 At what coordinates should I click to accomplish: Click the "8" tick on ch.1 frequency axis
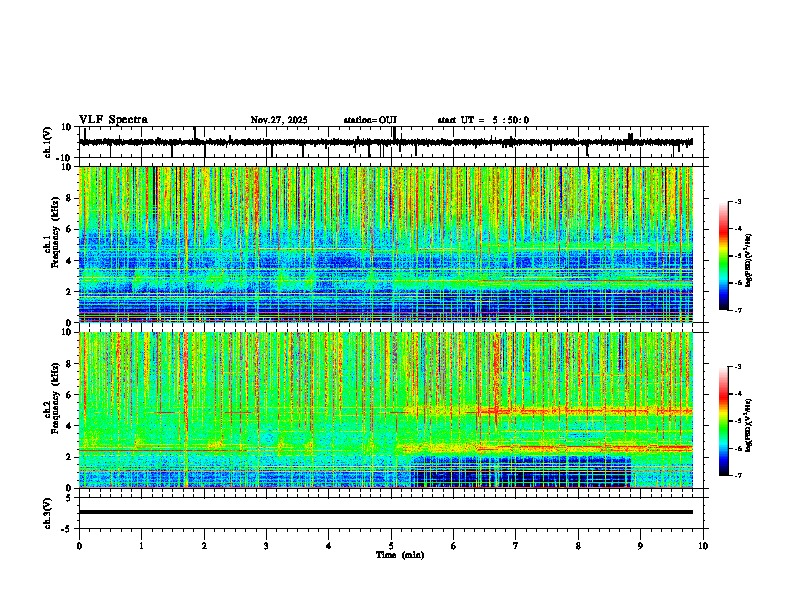click(x=69, y=198)
